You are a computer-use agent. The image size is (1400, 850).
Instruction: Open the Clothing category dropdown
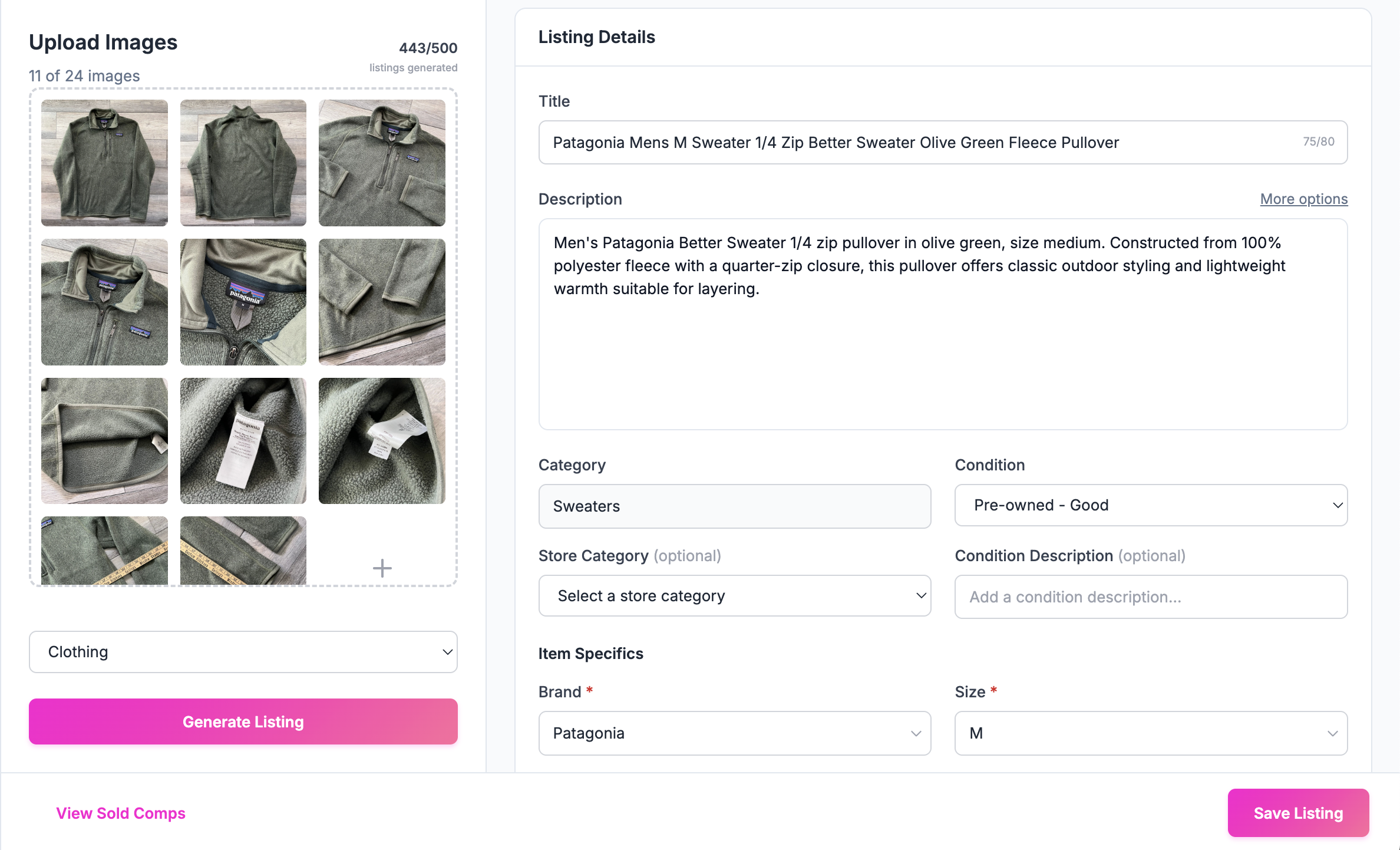243,651
